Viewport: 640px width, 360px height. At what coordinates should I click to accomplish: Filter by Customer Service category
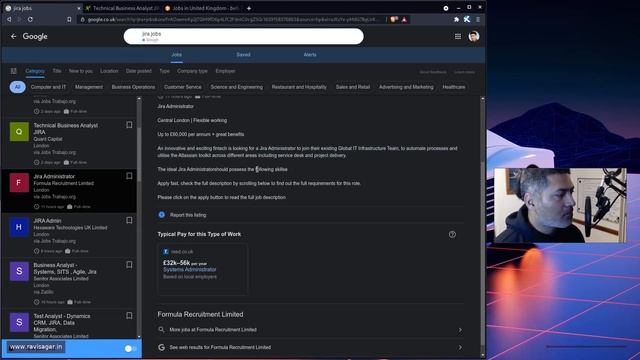(x=182, y=87)
